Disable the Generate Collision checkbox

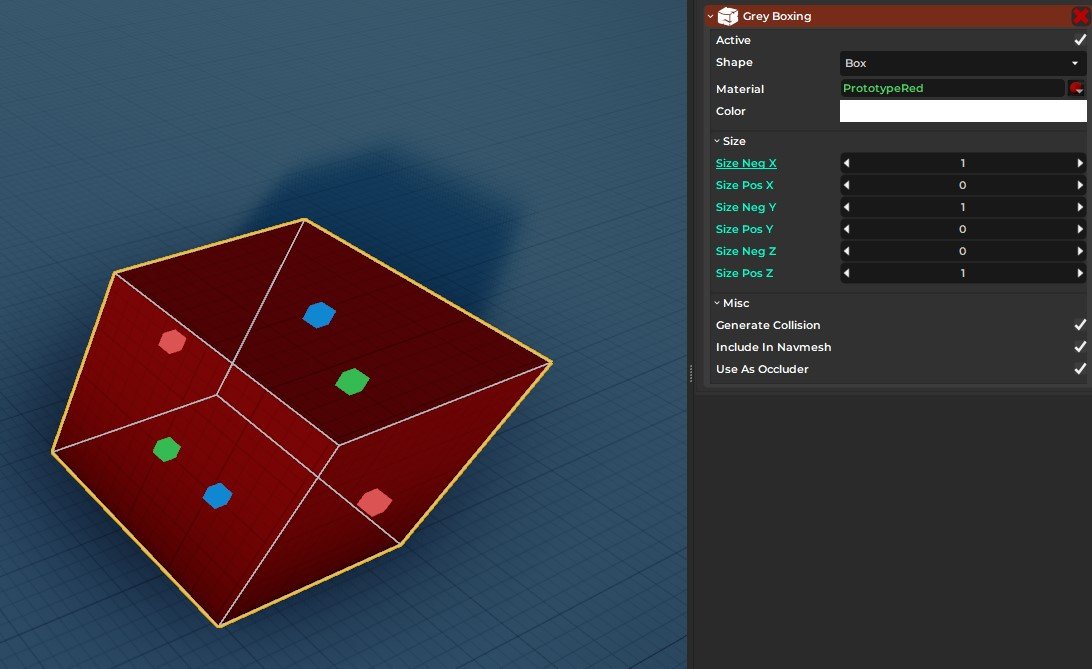click(x=1079, y=325)
